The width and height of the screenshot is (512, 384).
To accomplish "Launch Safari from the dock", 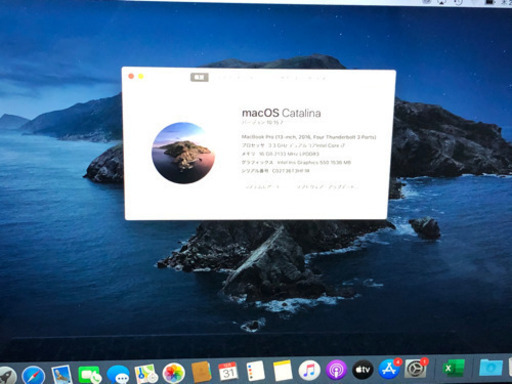I will (x=34, y=375).
